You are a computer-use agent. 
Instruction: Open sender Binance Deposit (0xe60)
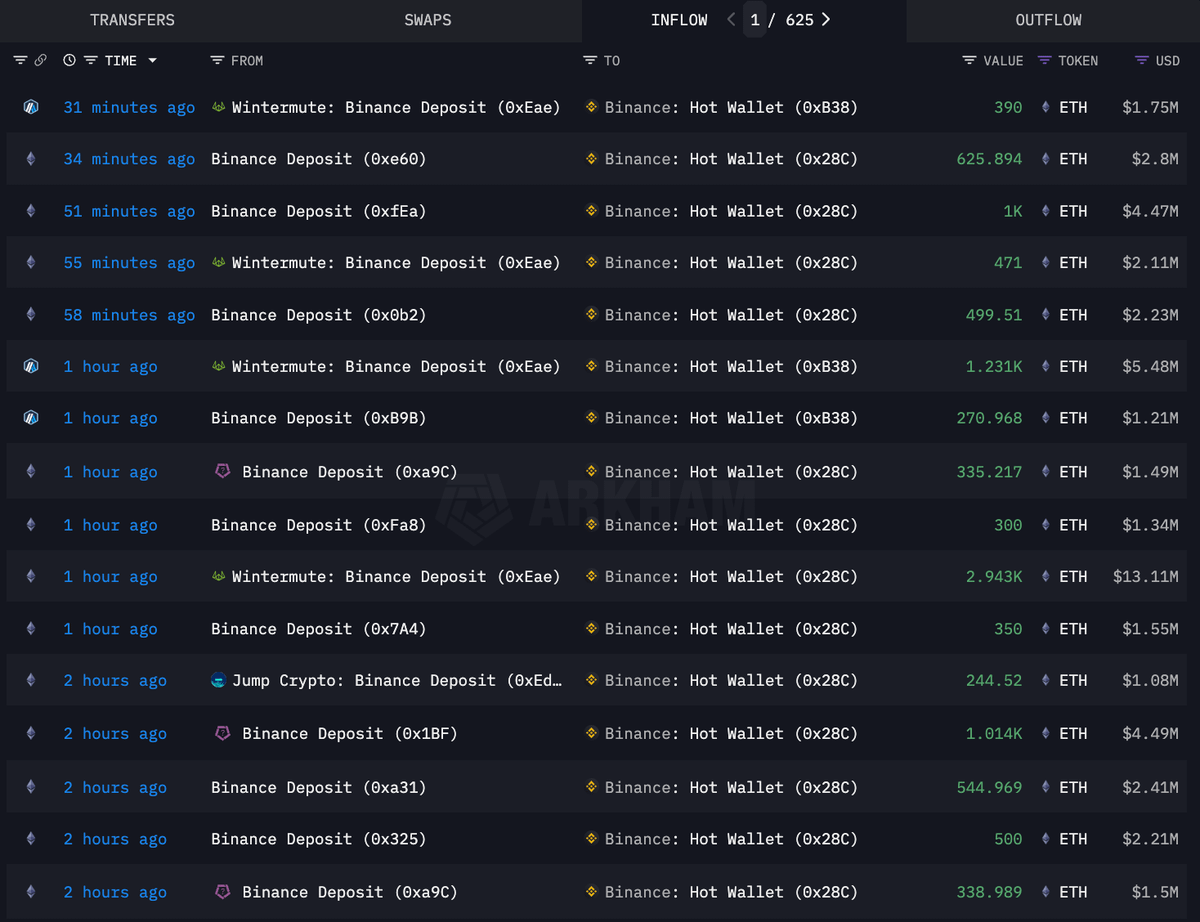[x=319, y=159]
